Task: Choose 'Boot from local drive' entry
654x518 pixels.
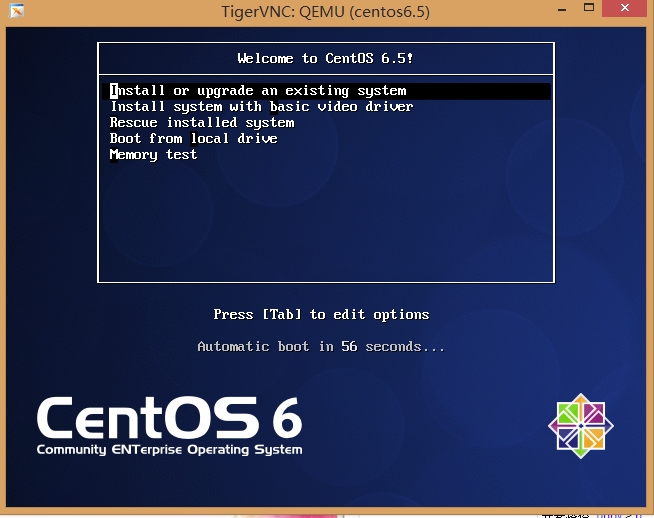Action: [x=194, y=138]
